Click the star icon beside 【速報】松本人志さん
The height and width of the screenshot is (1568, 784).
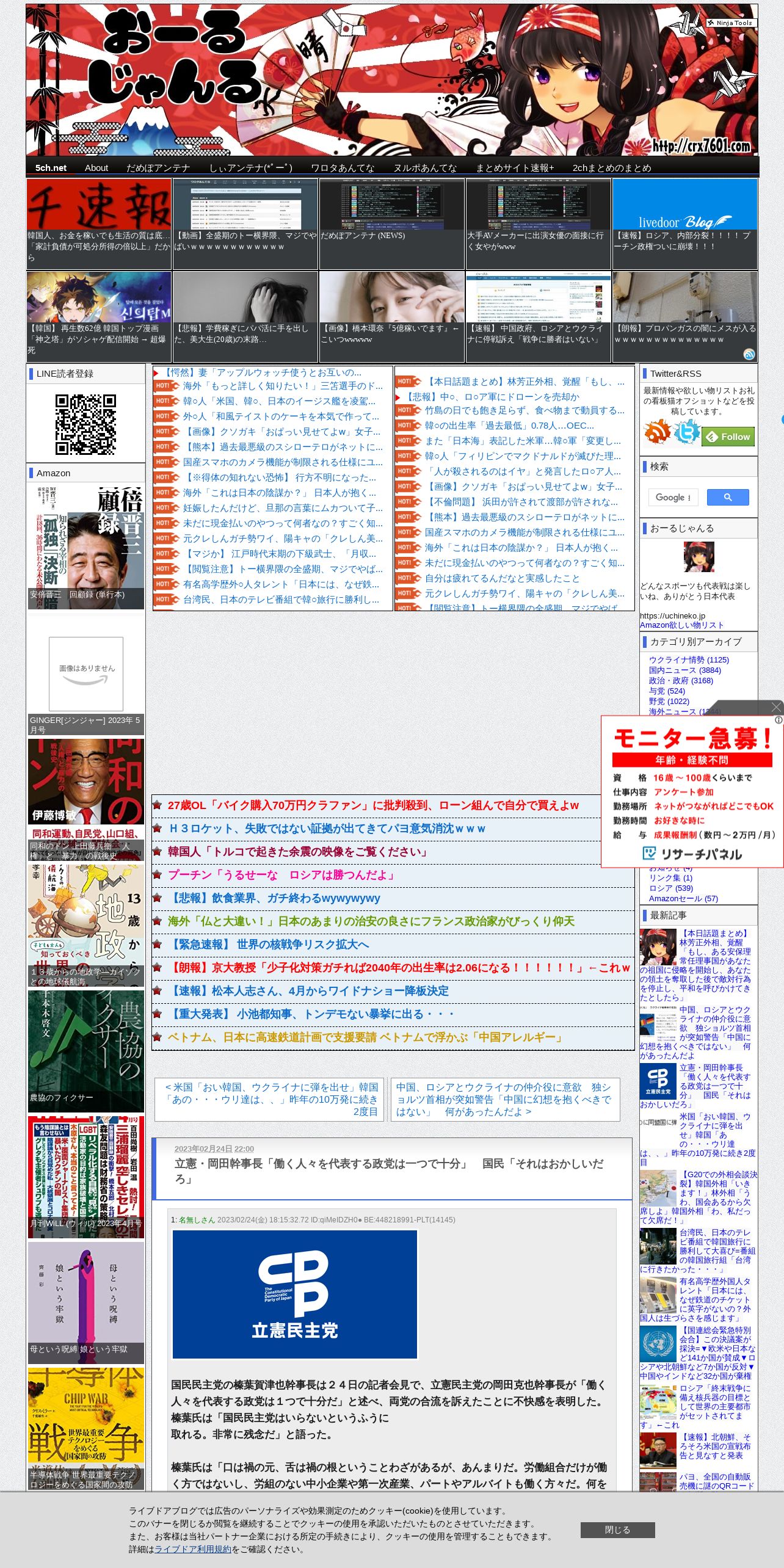pos(158,990)
